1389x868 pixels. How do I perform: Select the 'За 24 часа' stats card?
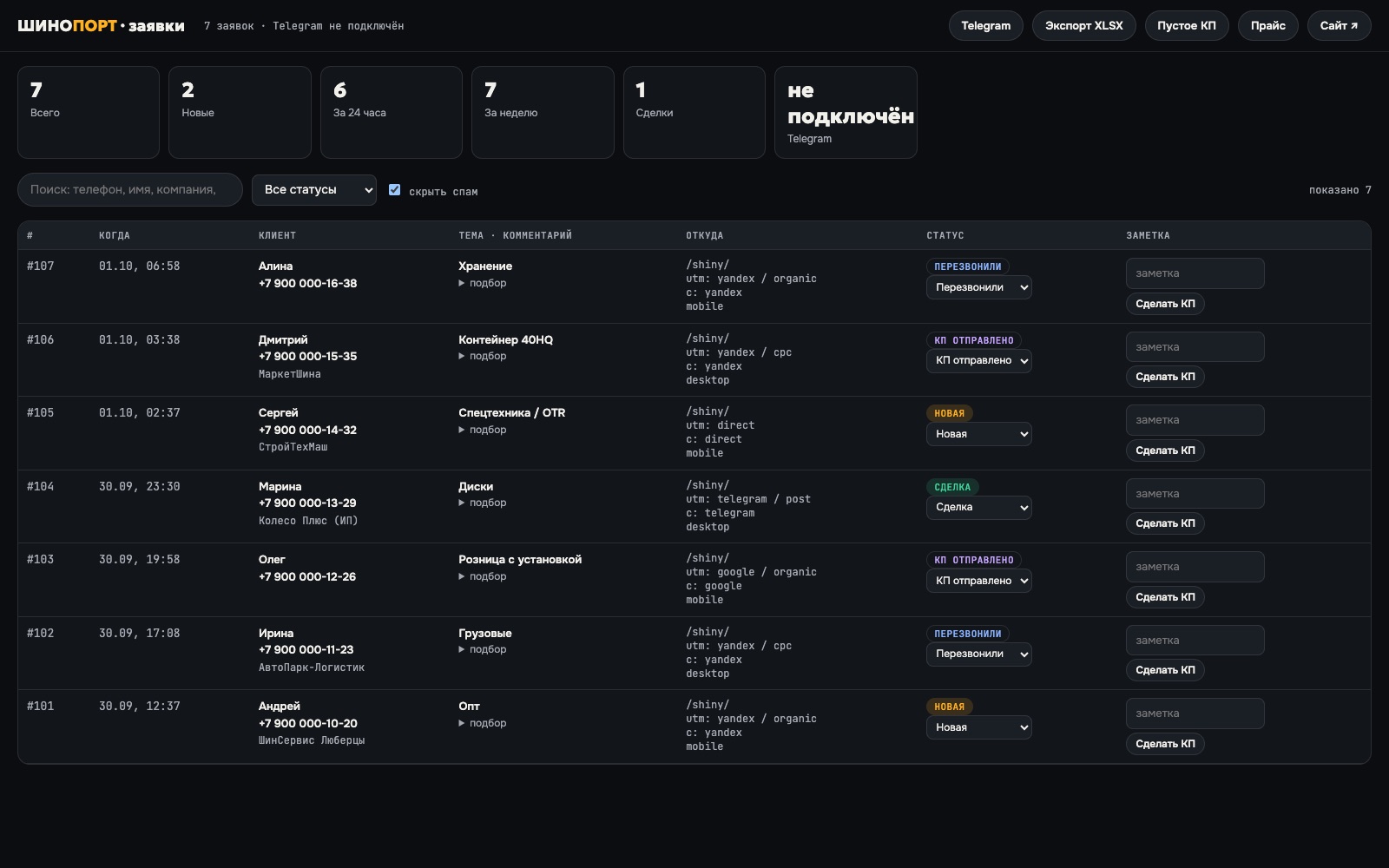[392, 113]
